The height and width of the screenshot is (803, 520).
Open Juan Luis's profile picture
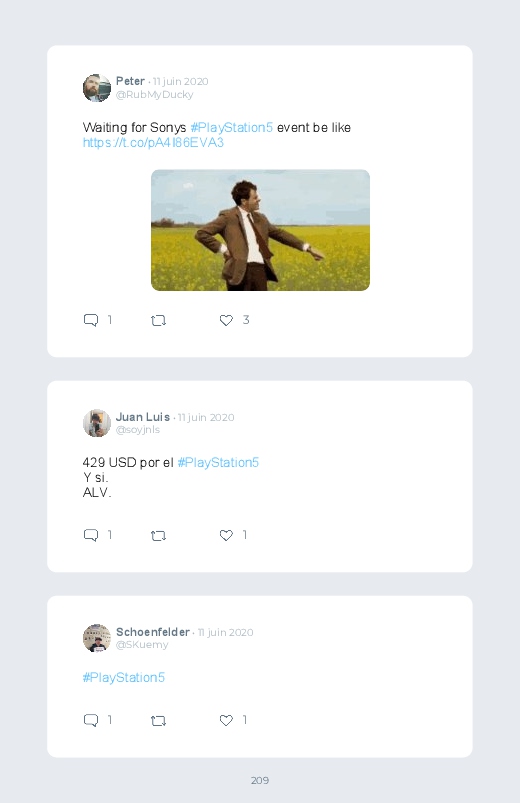[x=97, y=423]
